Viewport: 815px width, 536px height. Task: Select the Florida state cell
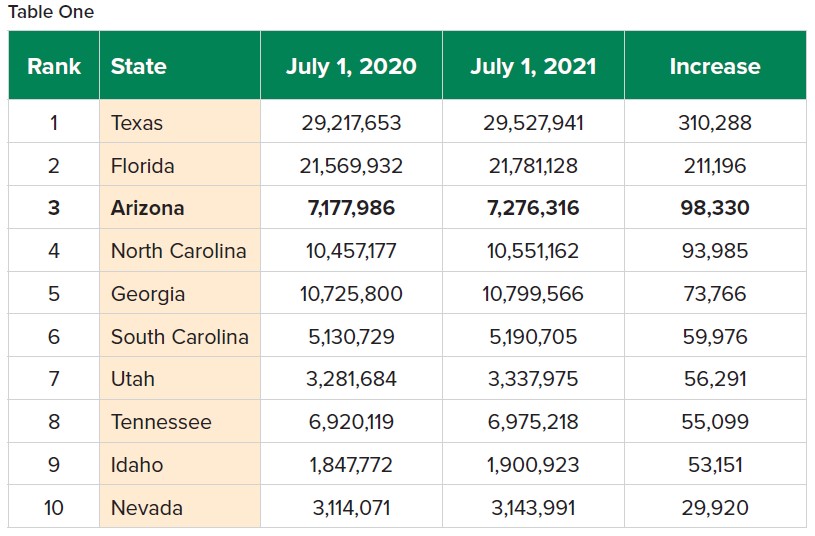tap(143, 166)
